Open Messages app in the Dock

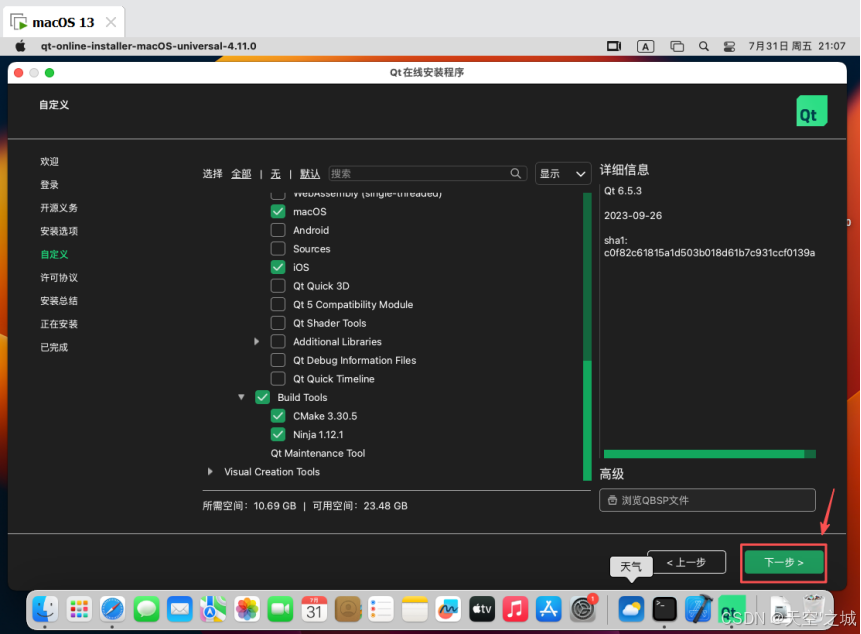coord(147,609)
